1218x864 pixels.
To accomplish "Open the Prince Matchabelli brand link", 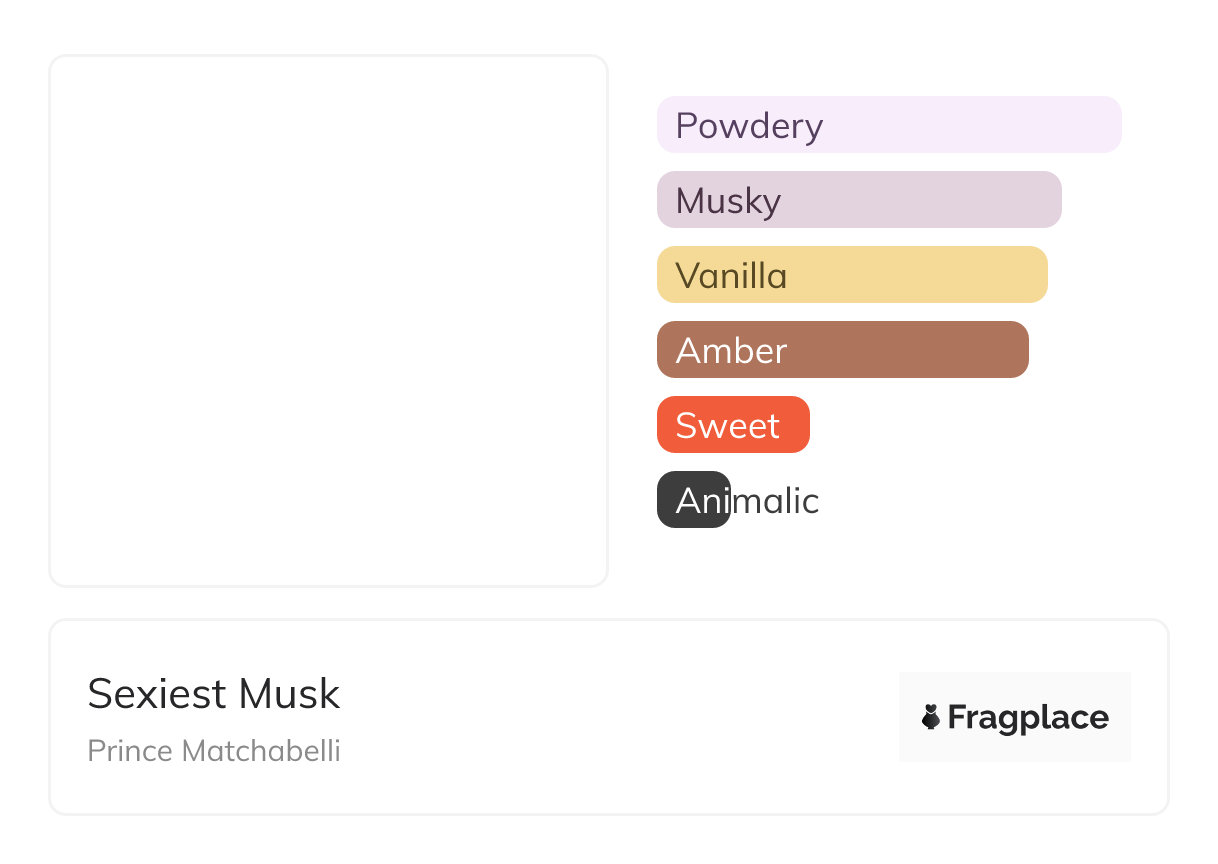I will [x=214, y=751].
